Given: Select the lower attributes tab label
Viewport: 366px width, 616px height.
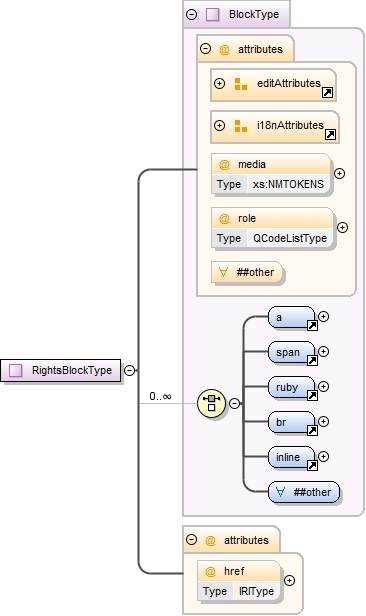Looking at the screenshot, I should 246,540.
